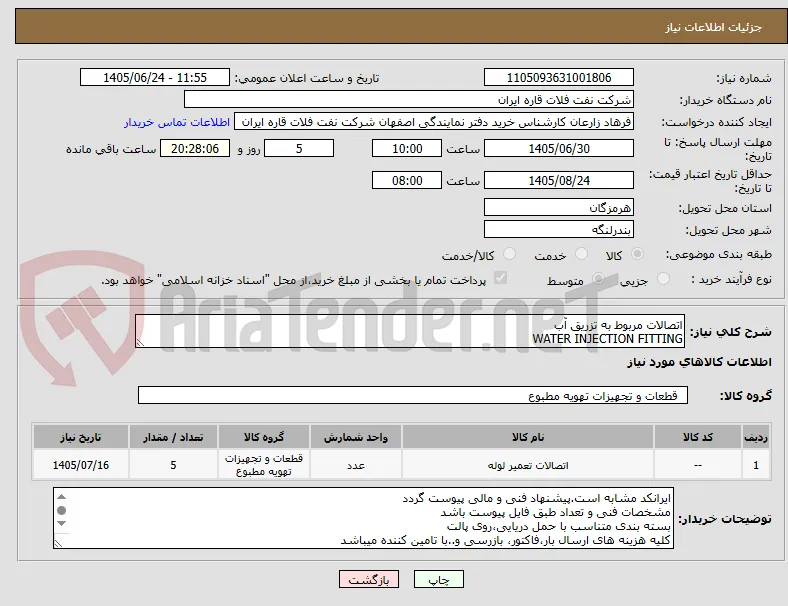This screenshot has width=788, height=606.
Task: Click the scroll-down arrow in buyer notes
Action: click(61, 524)
